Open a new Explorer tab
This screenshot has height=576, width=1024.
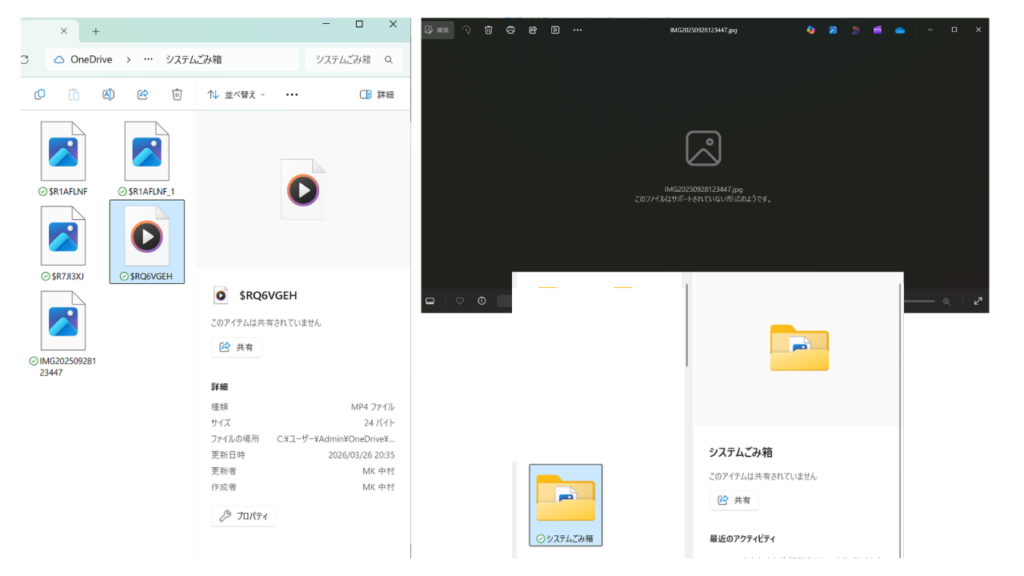96,31
